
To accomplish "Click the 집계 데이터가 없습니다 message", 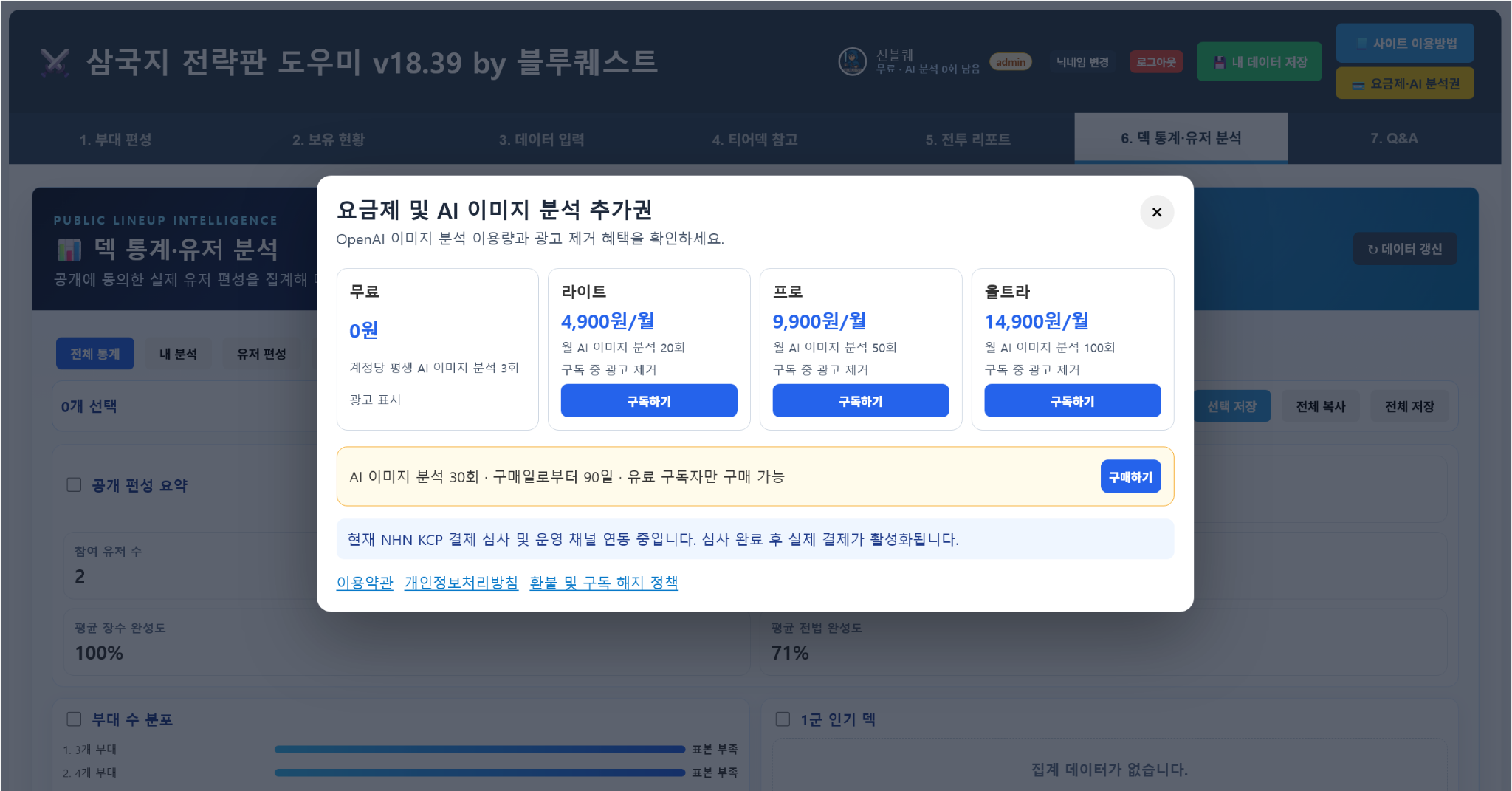I will click(x=1109, y=770).
